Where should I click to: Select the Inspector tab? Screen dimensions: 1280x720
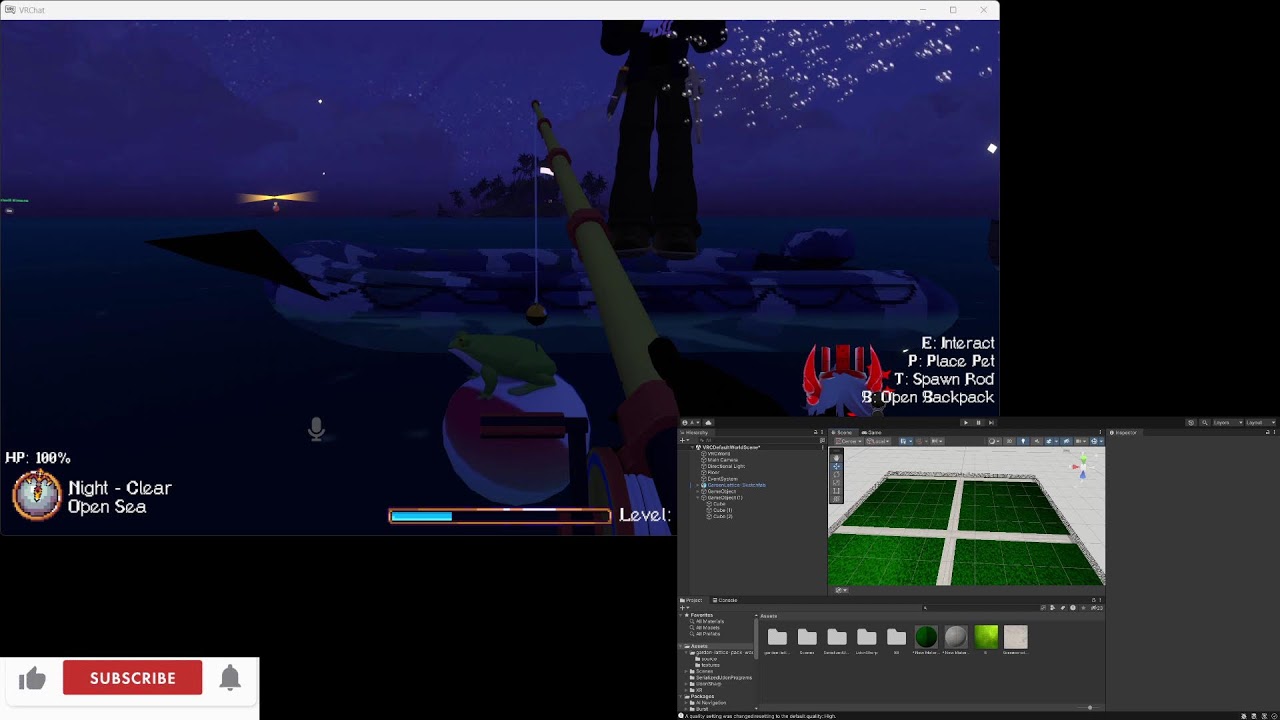(x=1125, y=432)
